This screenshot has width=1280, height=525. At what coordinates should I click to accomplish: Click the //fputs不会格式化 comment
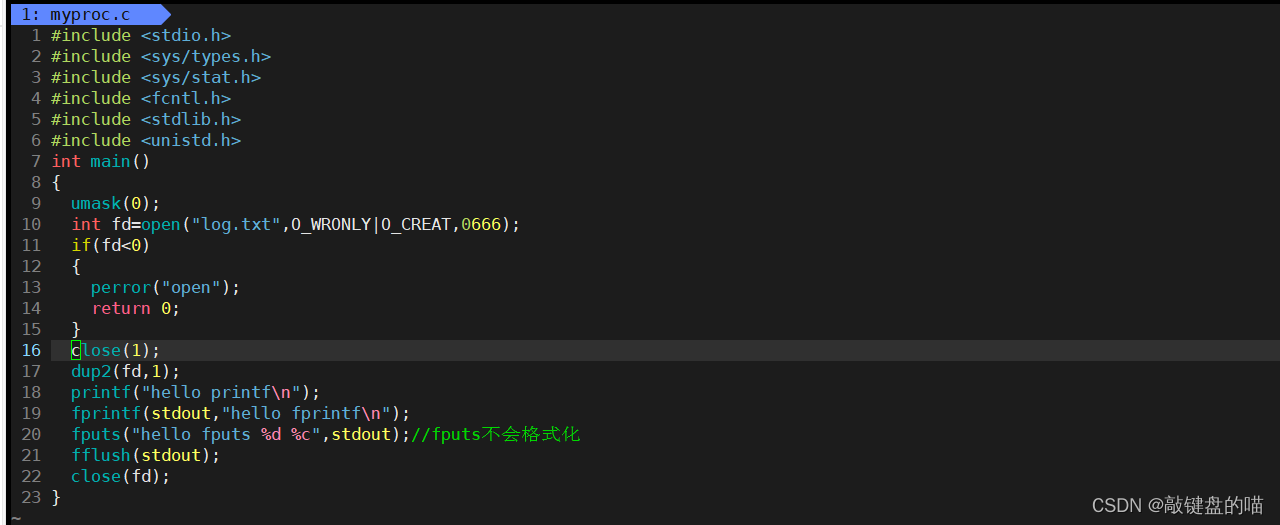tap(496, 435)
